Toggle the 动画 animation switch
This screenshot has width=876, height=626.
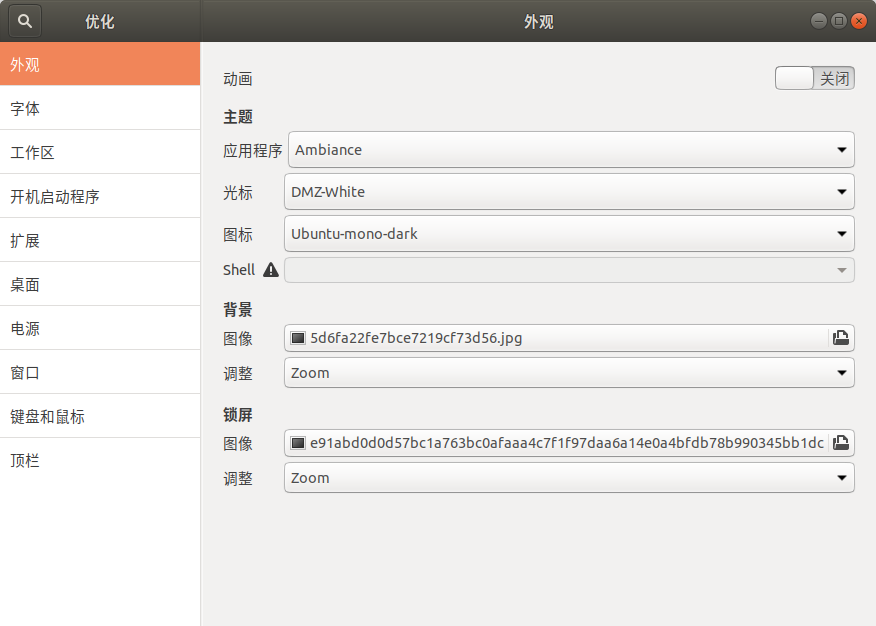[815, 78]
